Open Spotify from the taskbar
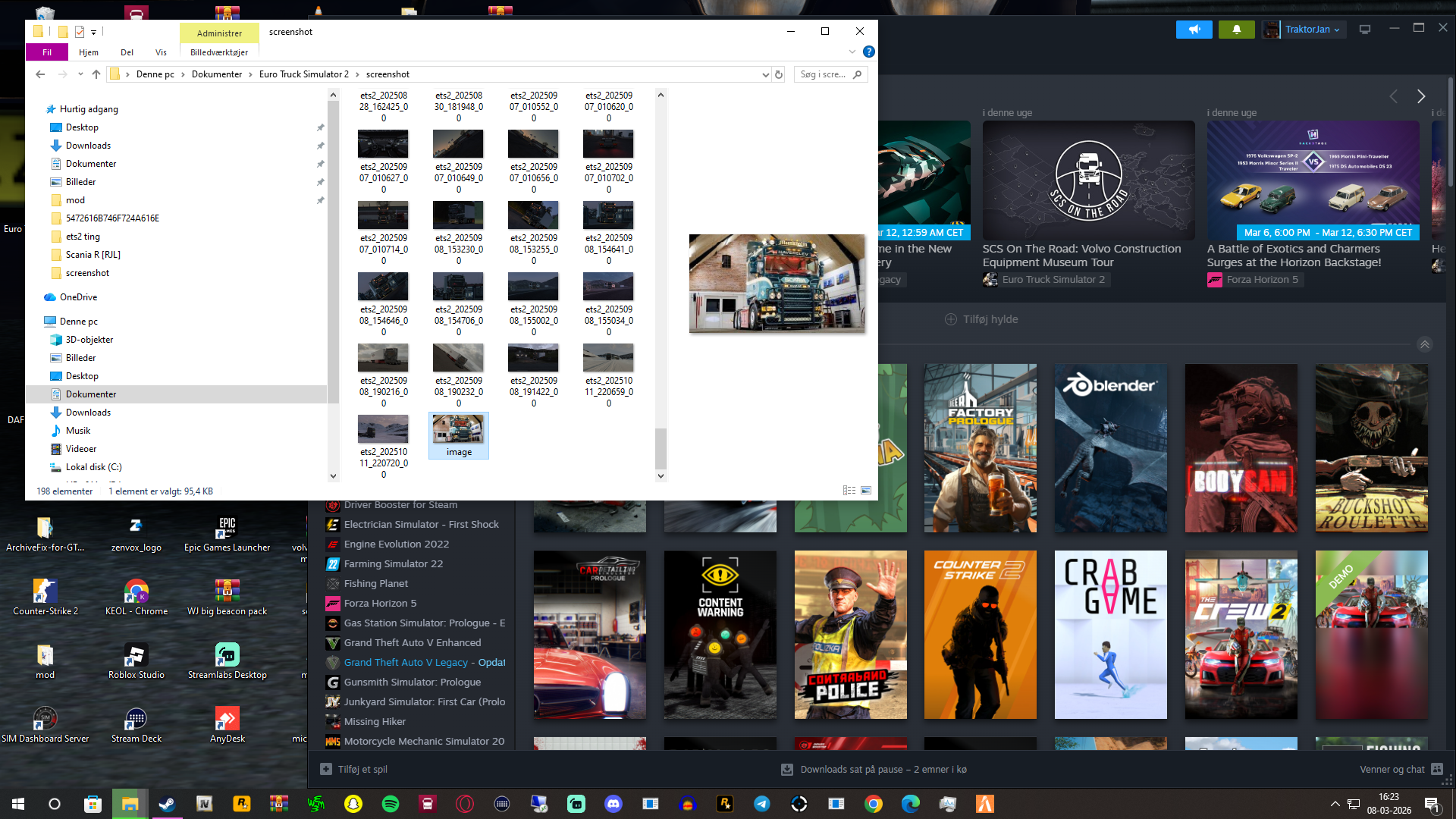The height and width of the screenshot is (819, 1456). [x=391, y=804]
